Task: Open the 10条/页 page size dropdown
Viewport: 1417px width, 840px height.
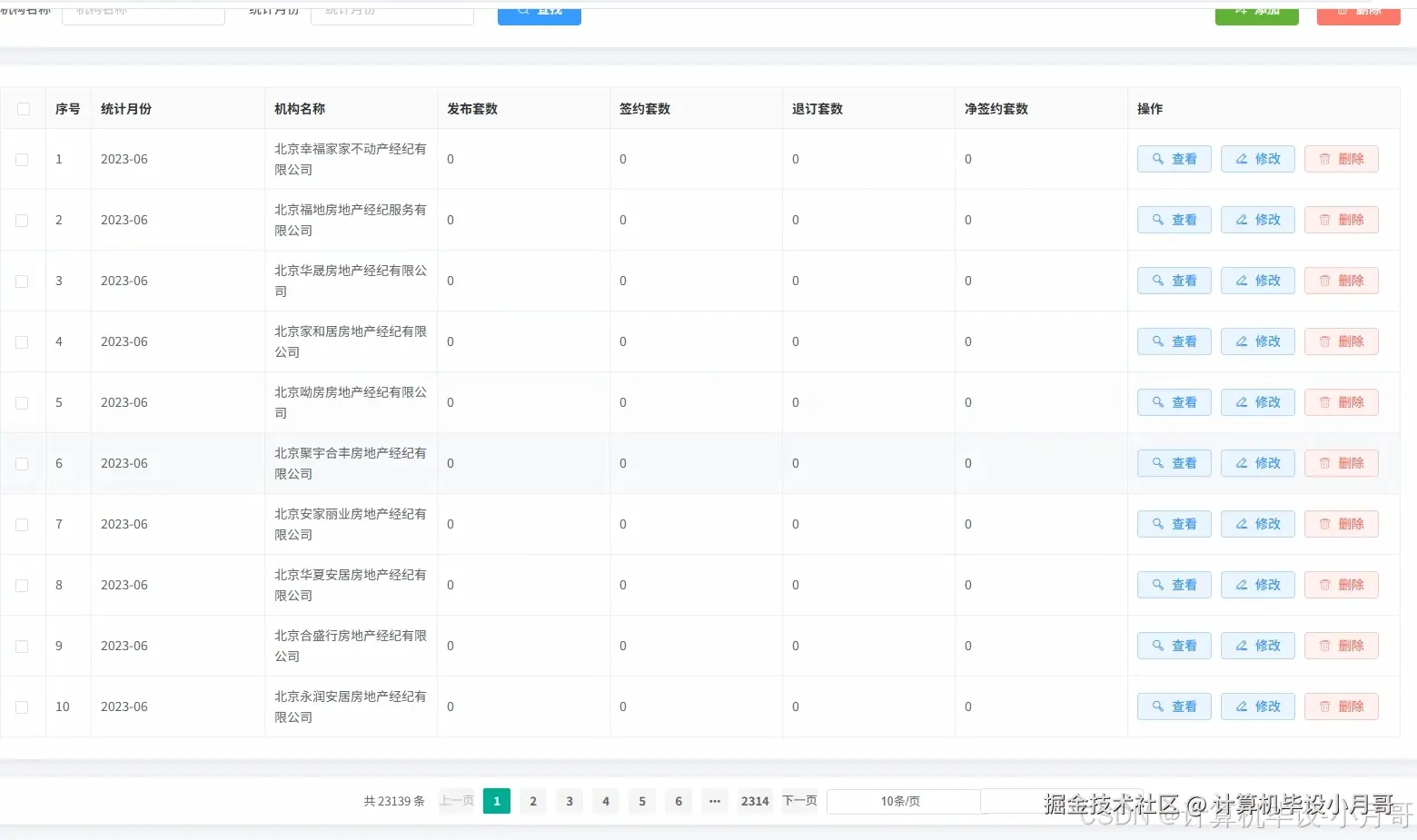Action: (x=901, y=801)
